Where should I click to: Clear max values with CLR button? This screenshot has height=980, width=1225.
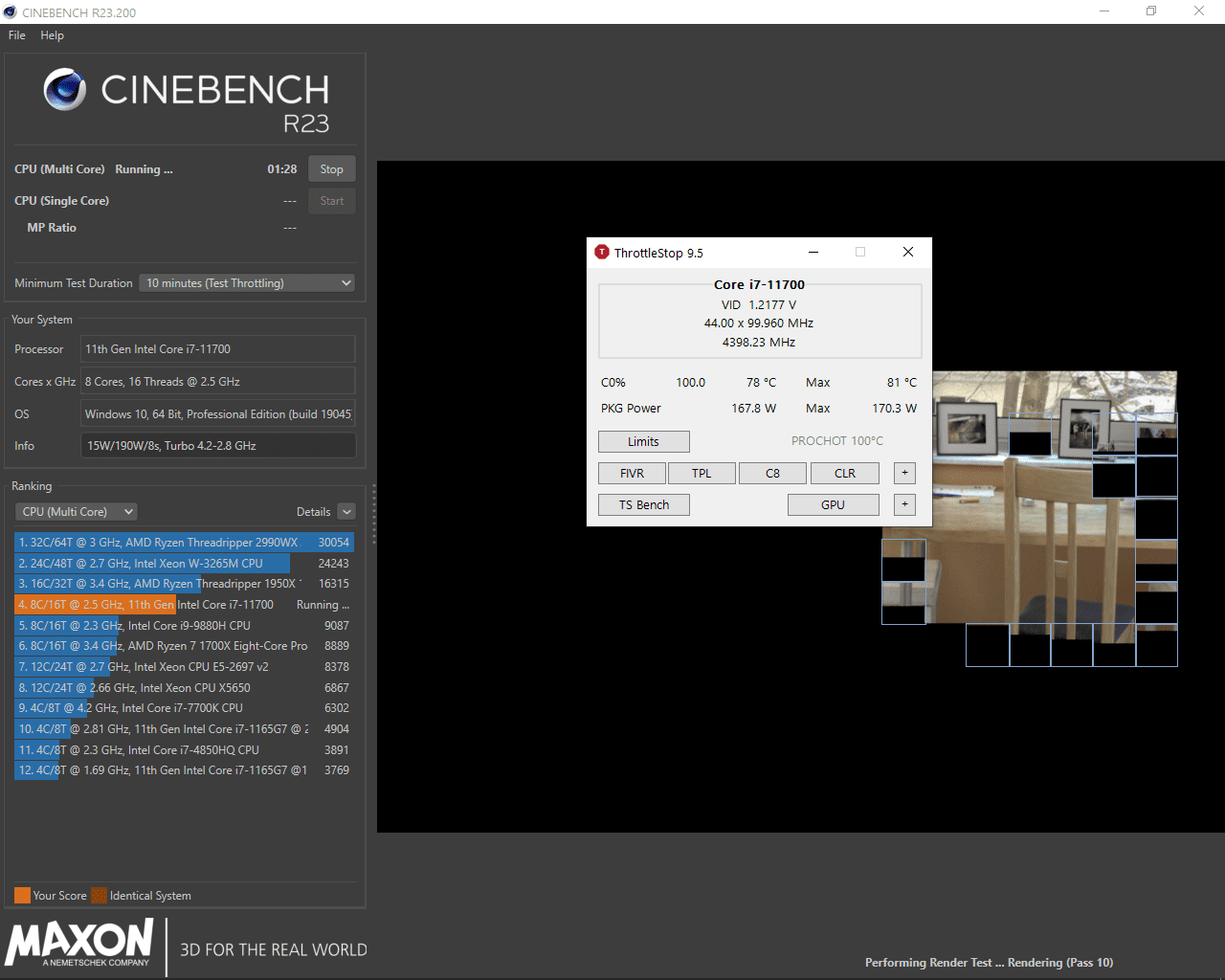point(844,473)
